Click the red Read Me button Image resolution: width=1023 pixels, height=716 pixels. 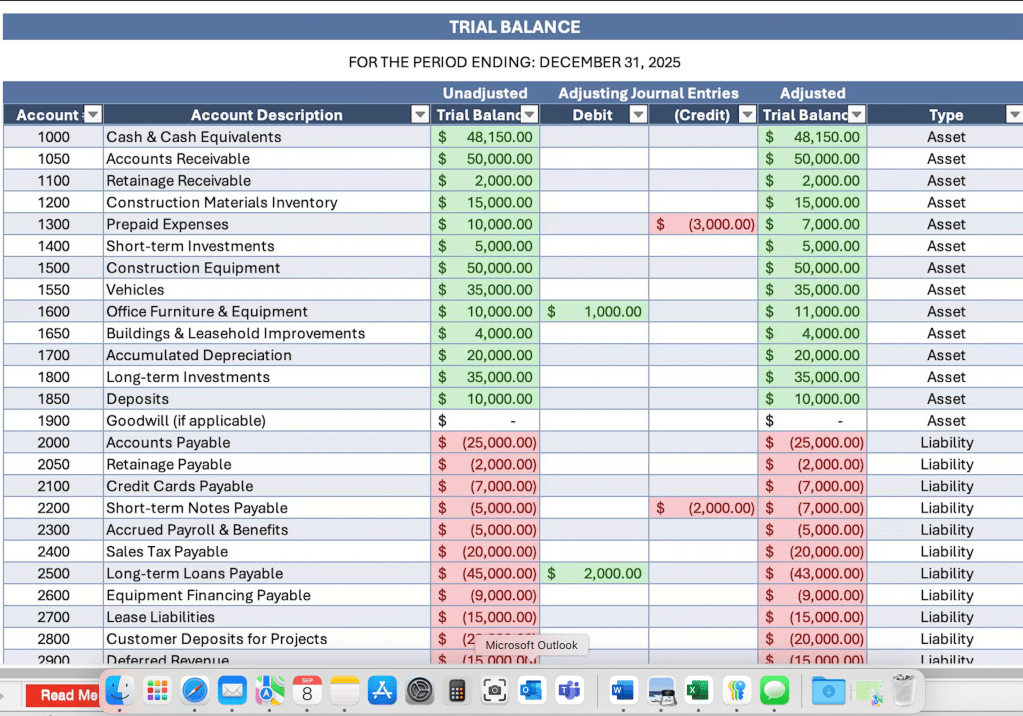click(x=62, y=695)
